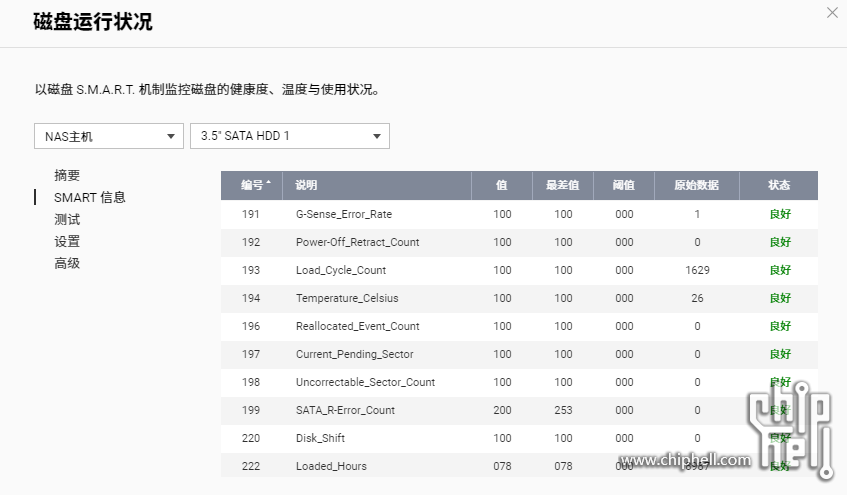
Task: Open the 高级 section
Action: [x=67, y=263]
